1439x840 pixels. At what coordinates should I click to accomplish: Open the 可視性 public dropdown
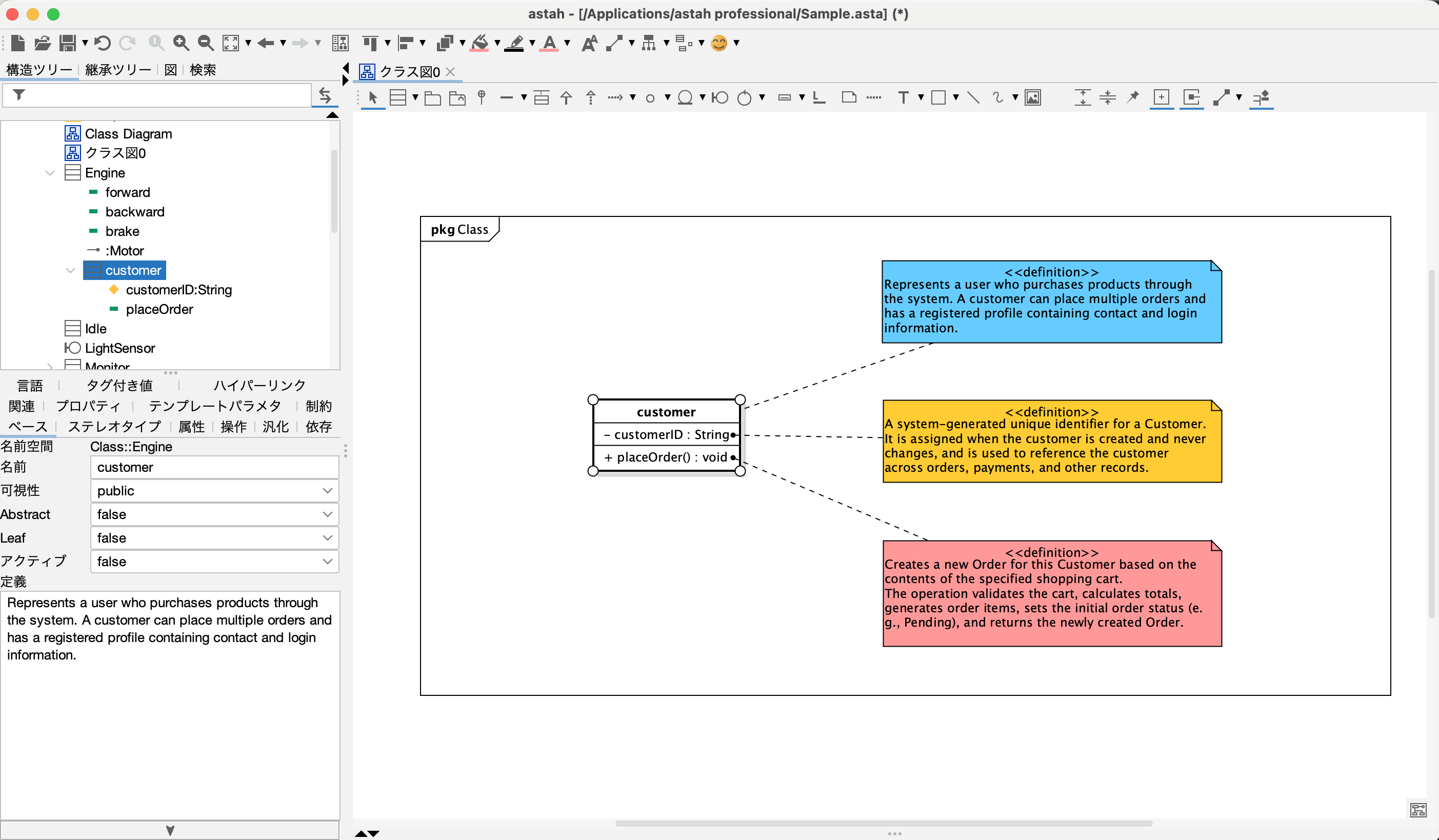(214, 491)
